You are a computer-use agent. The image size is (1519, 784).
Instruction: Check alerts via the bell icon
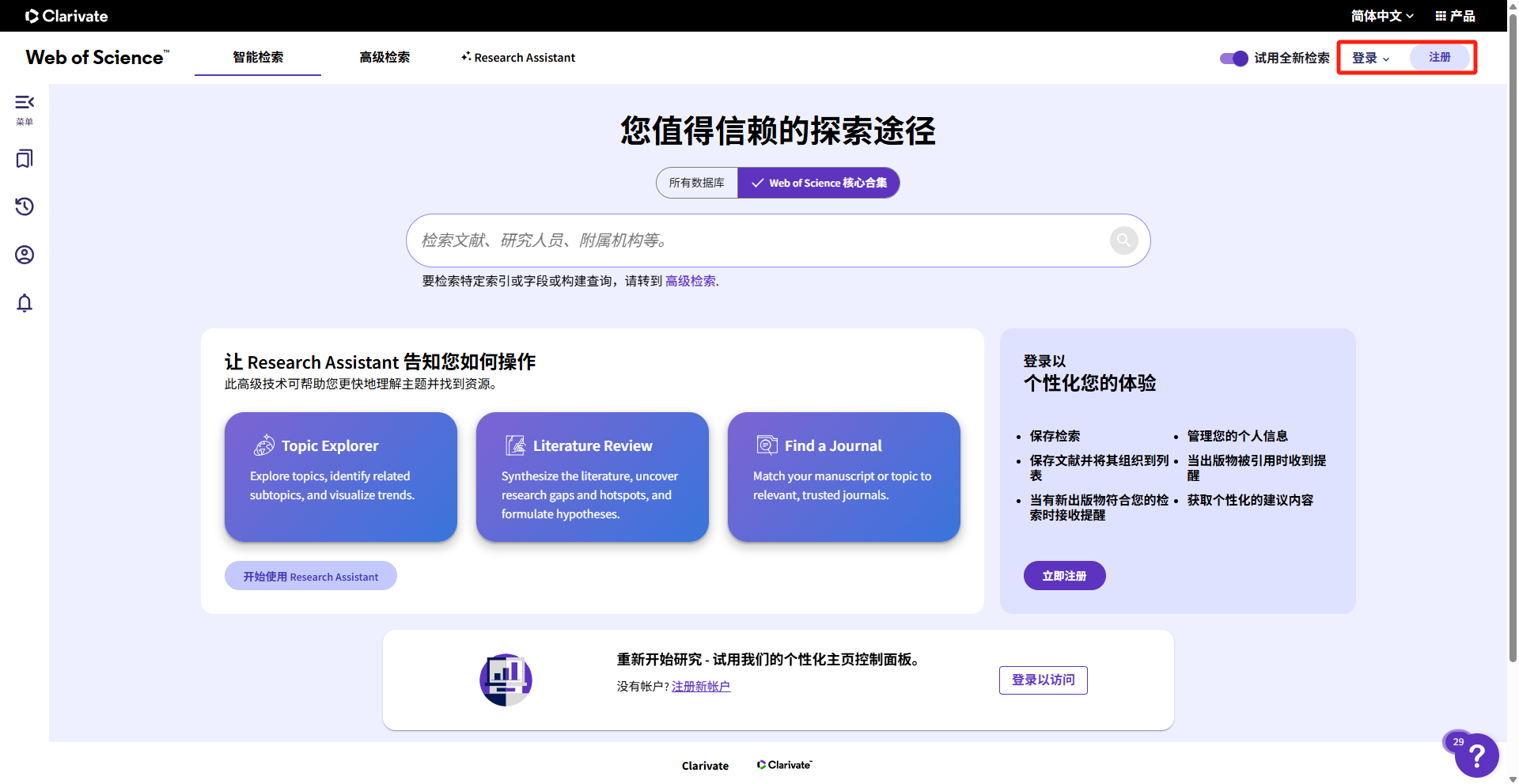(x=24, y=303)
